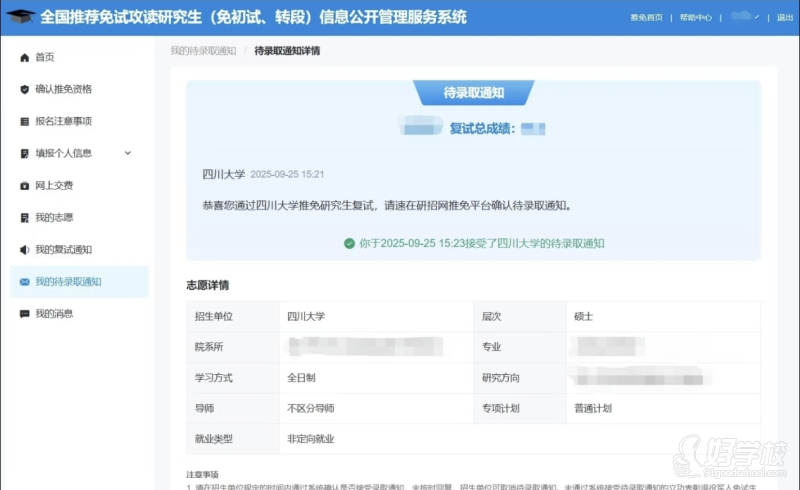Click the shield icon for 确认推免资格

[x=24, y=89]
